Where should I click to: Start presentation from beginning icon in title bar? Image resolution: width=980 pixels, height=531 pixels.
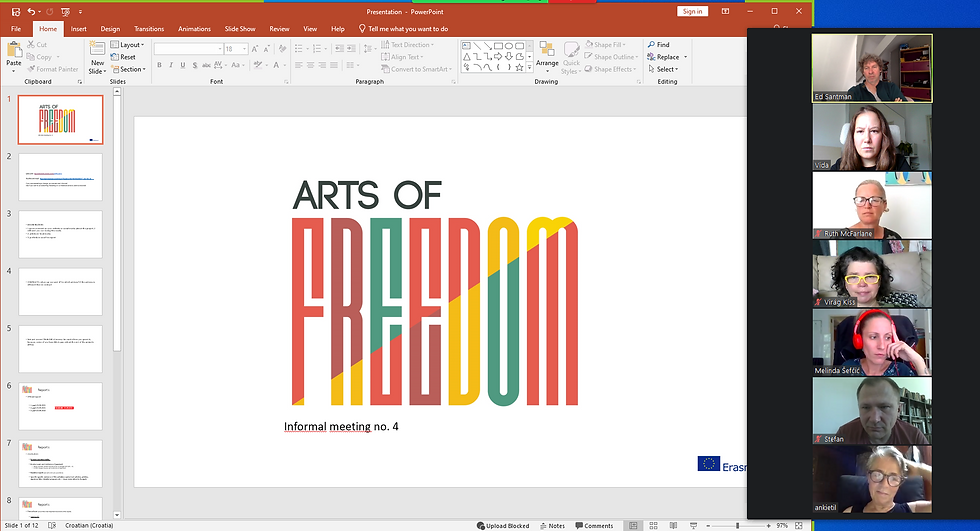(66, 11)
